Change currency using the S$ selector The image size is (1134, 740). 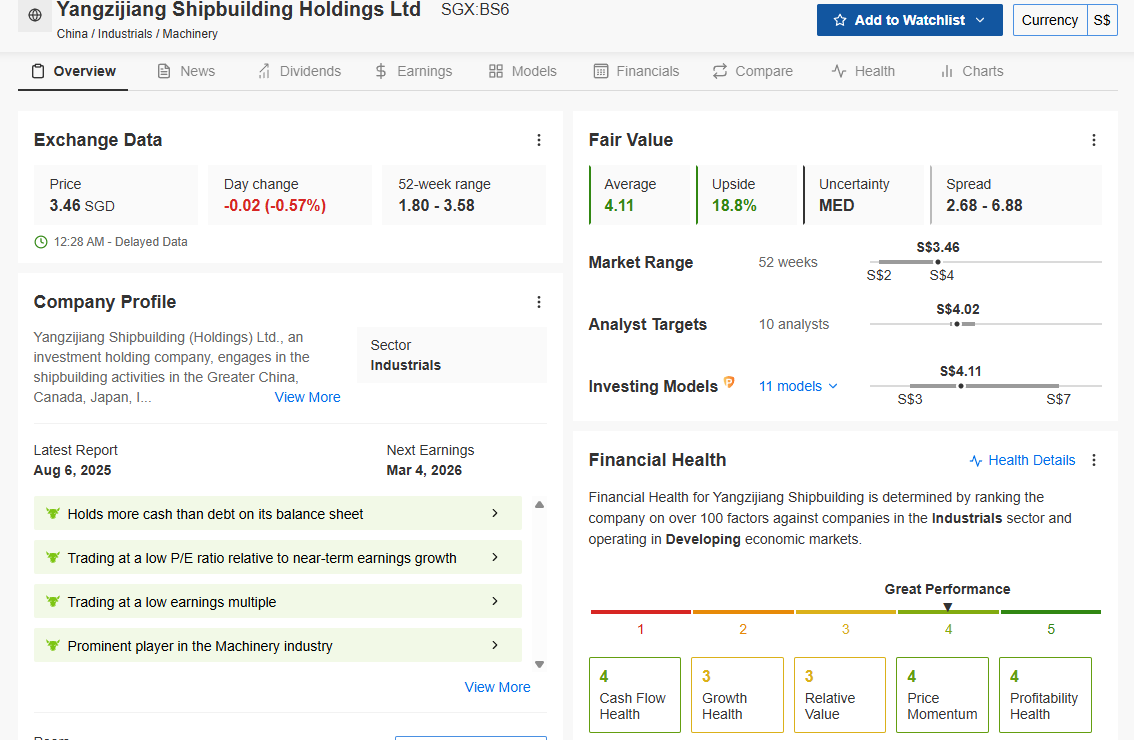click(1101, 20)
